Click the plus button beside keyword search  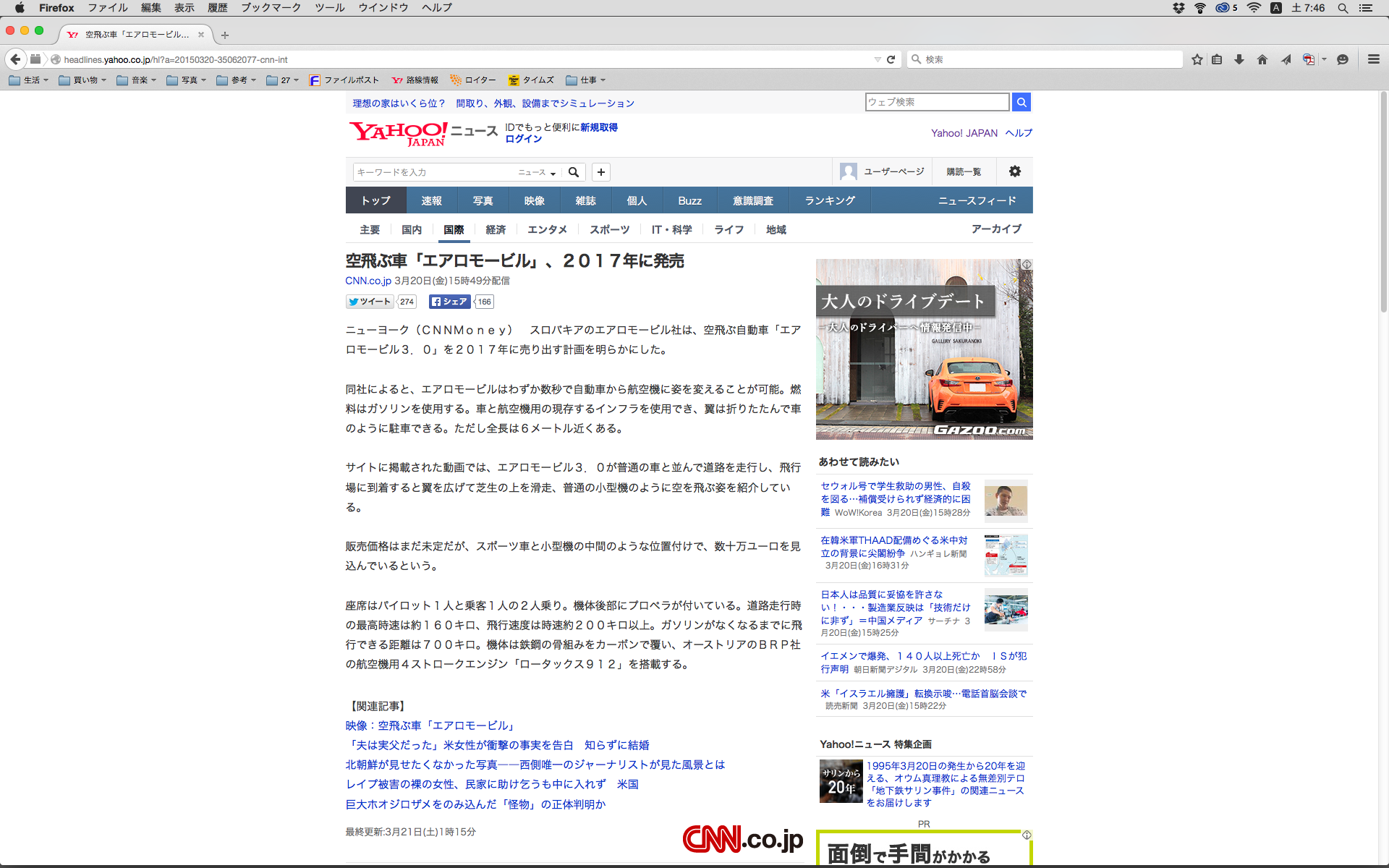[601, 172]
